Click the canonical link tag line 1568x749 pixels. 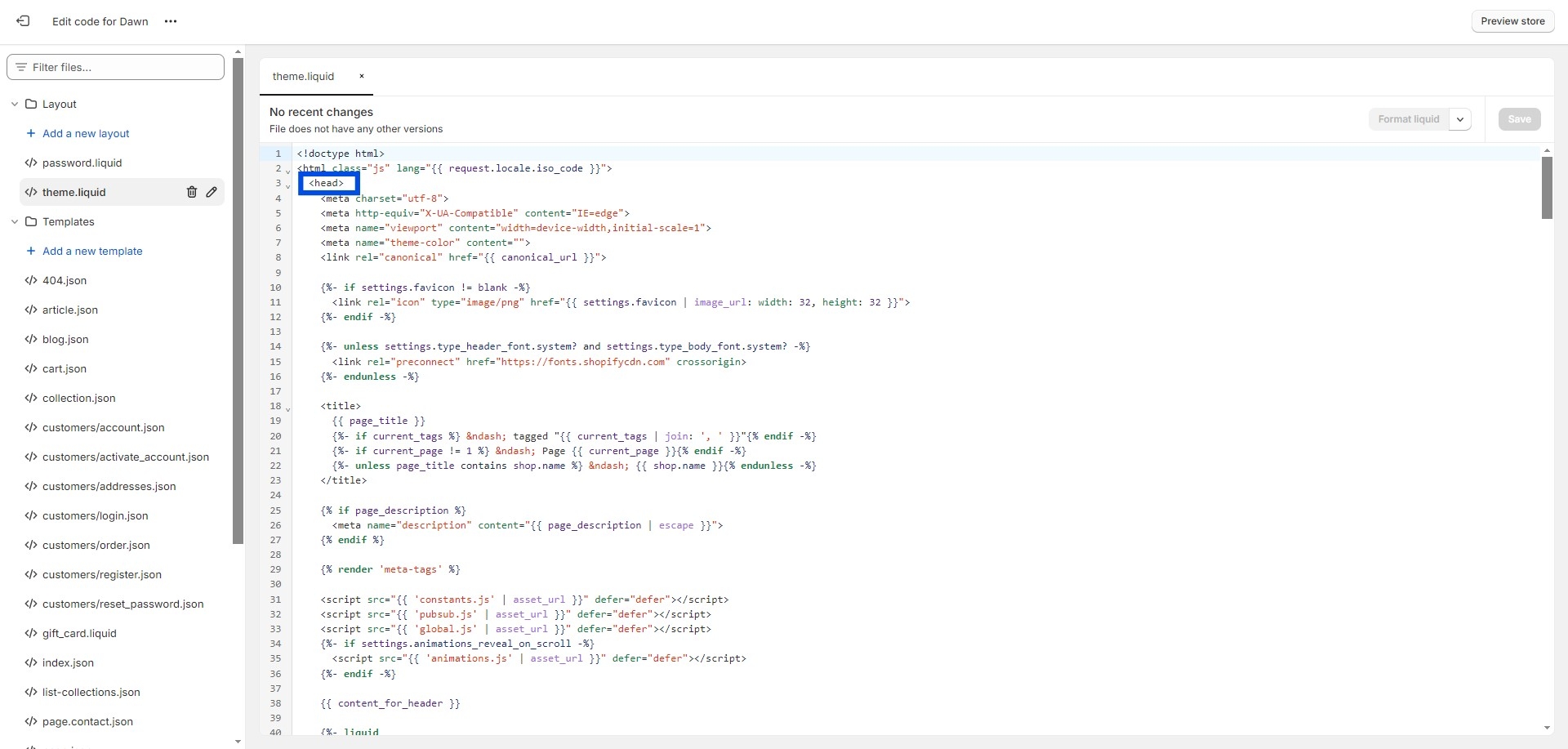pos(463,257)
